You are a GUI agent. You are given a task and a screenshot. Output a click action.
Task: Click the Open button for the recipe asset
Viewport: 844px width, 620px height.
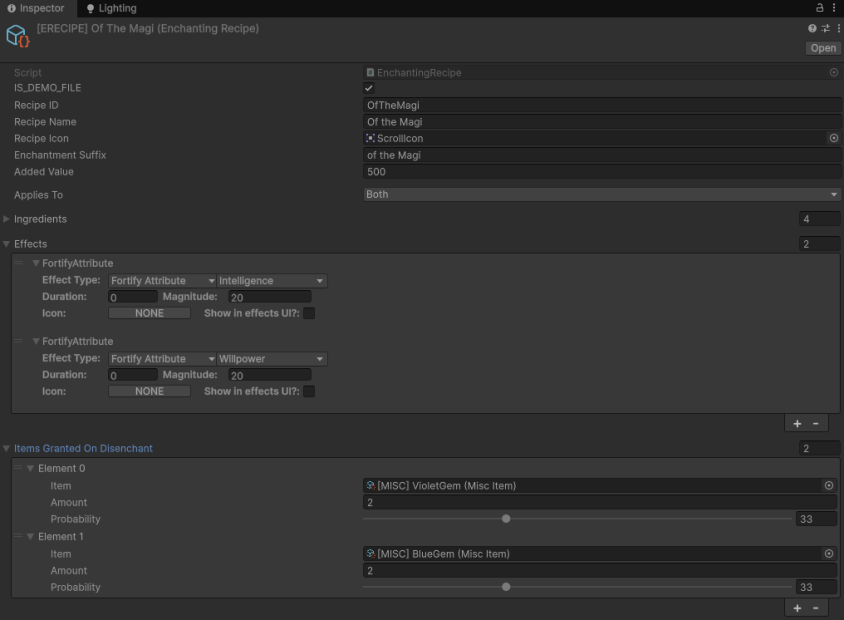click(824, 48)
